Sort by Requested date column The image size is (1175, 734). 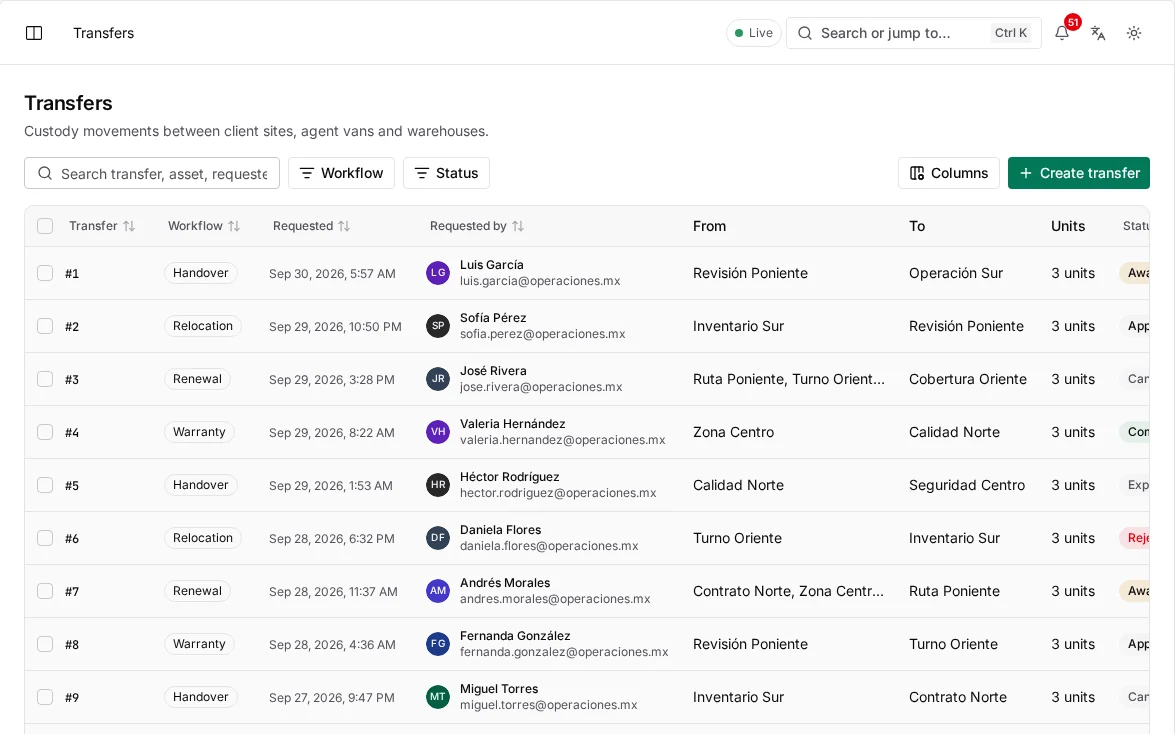pos(311,226)
